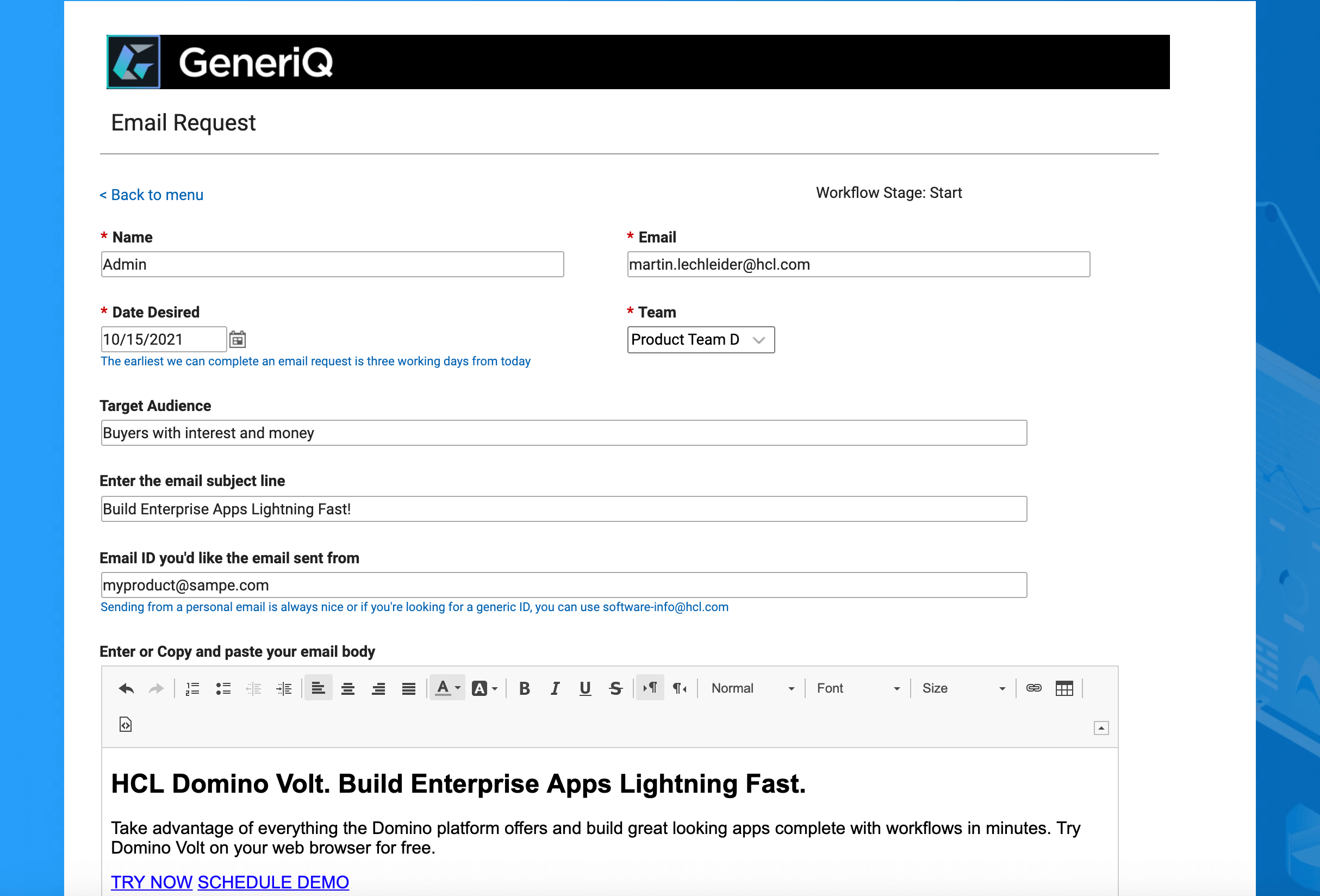
Task: Click the Undo arrow in editor toolbar
Action: [126, 689]
